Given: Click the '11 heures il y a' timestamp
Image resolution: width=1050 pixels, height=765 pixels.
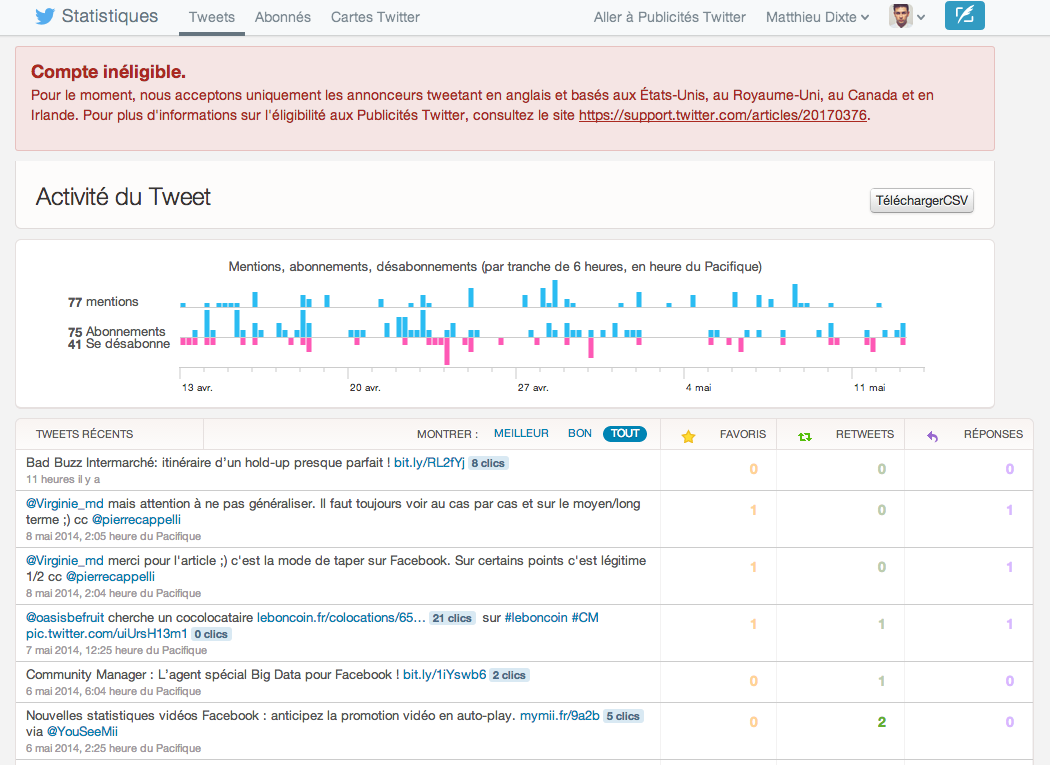Looking at the screenshot, I should 63,480.
